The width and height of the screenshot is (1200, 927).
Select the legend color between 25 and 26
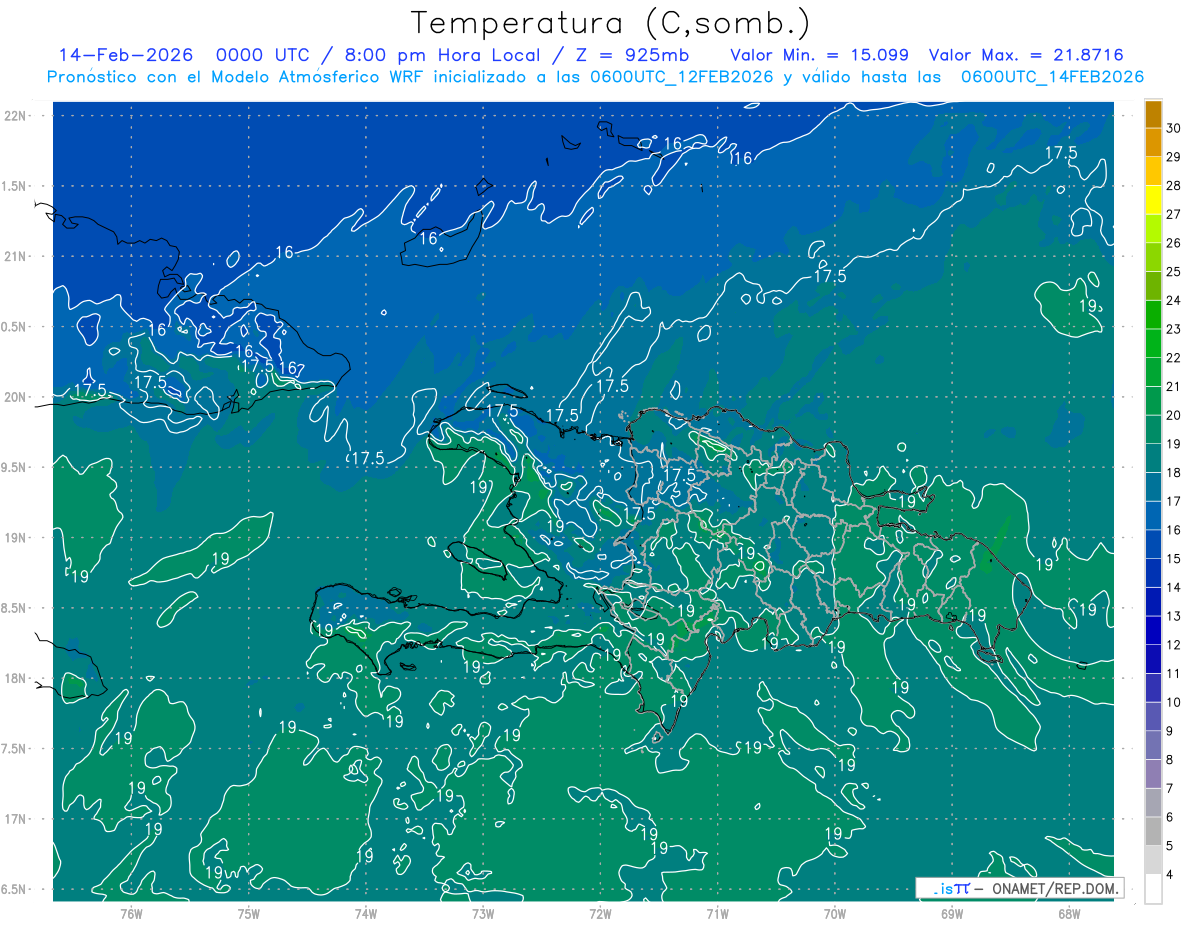point(1153,258)
